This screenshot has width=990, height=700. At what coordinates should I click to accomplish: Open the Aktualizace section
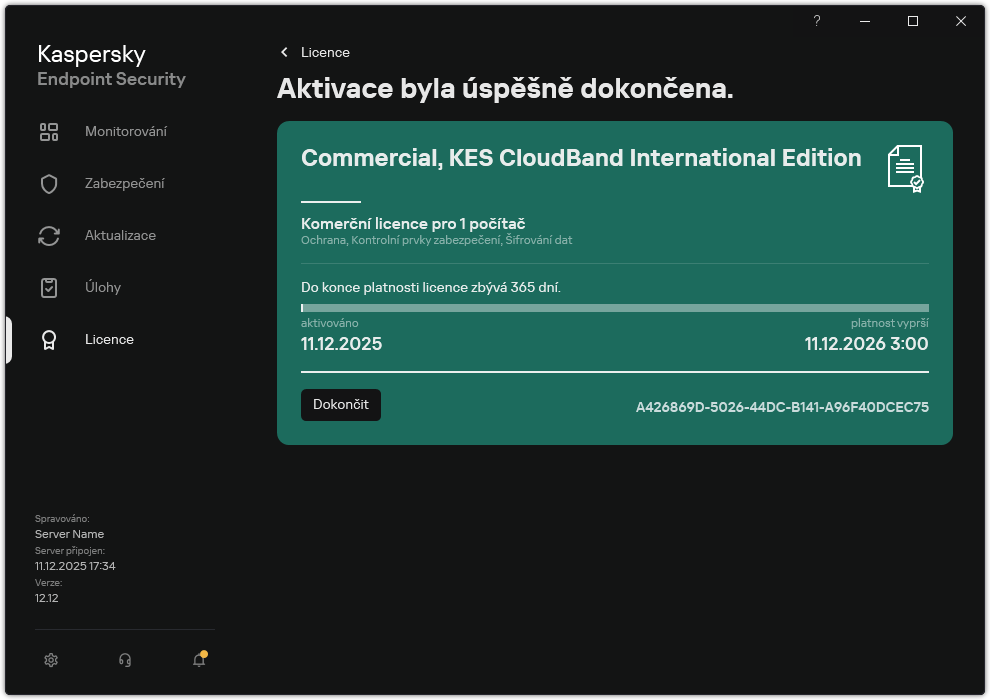[x=120, y=235]
